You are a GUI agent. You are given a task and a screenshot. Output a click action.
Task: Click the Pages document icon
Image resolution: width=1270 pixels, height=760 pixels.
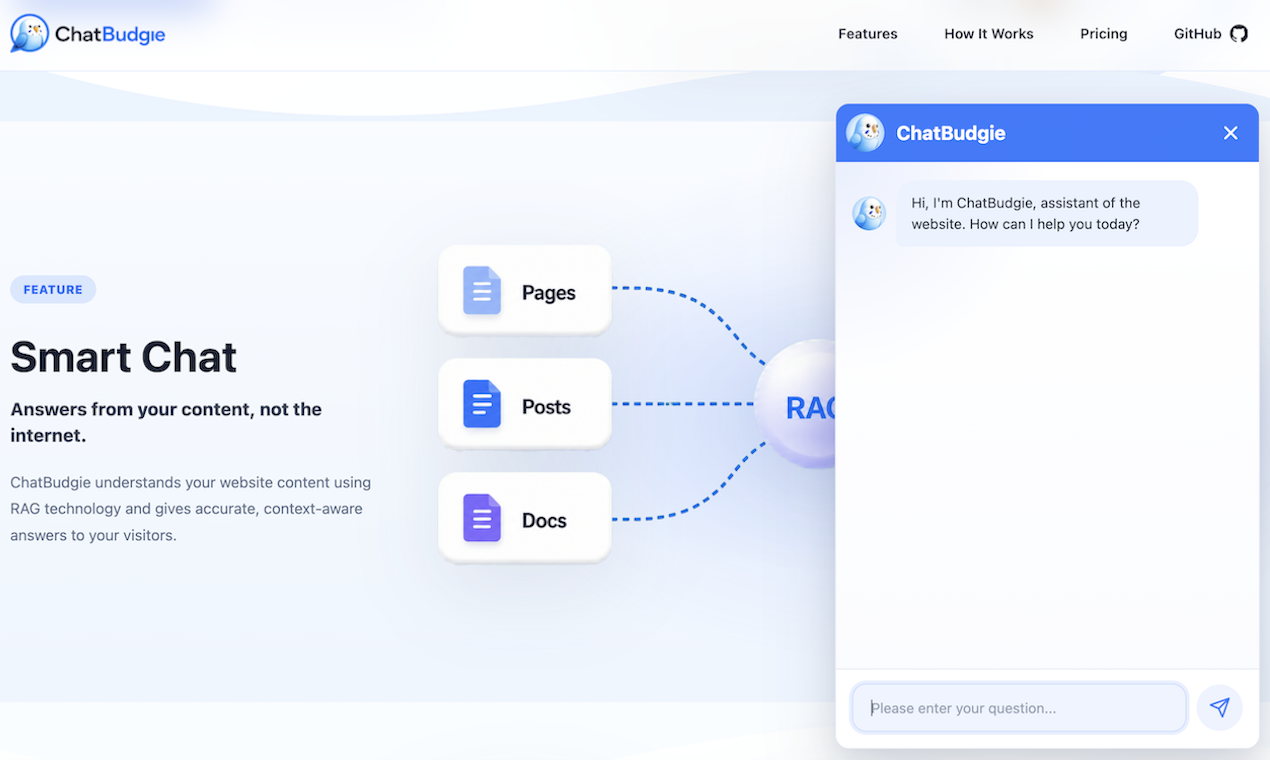click(x=482, y=291)
